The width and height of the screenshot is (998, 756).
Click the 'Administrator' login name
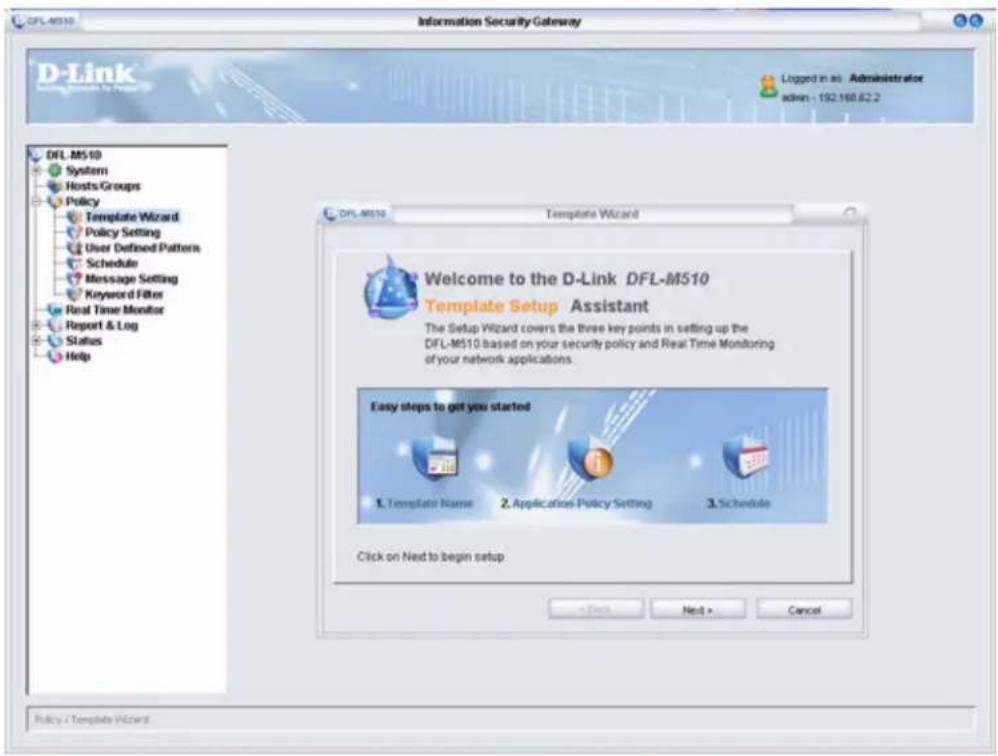[886, 78]
